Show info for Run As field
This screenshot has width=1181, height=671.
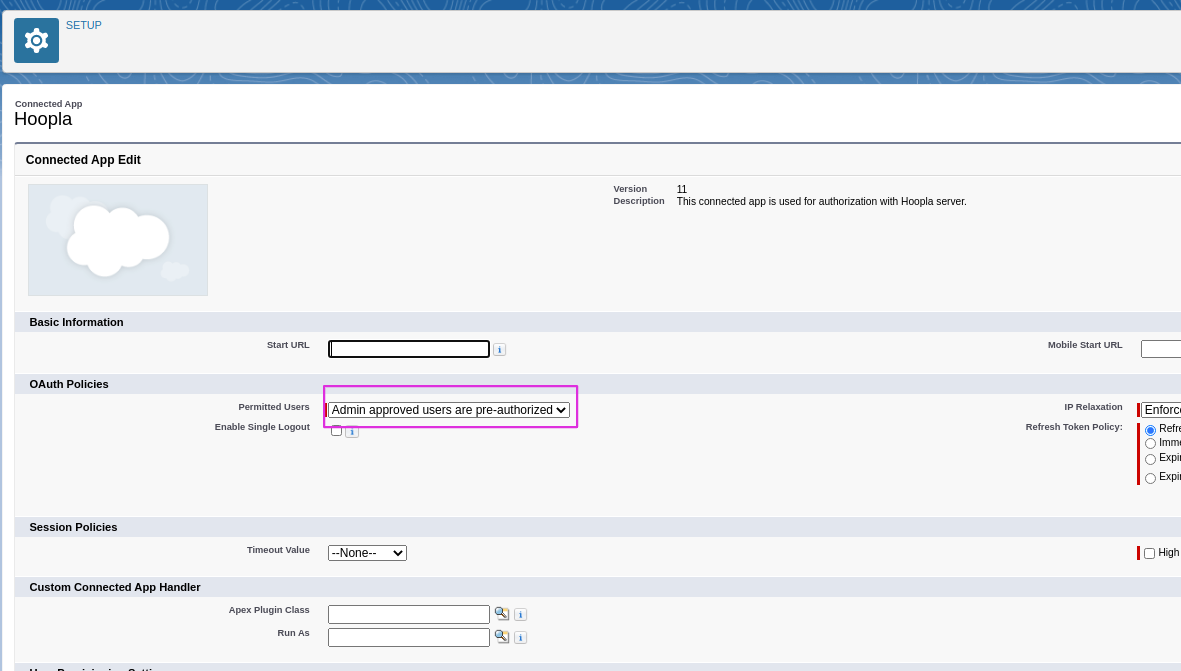click(520, 637)
